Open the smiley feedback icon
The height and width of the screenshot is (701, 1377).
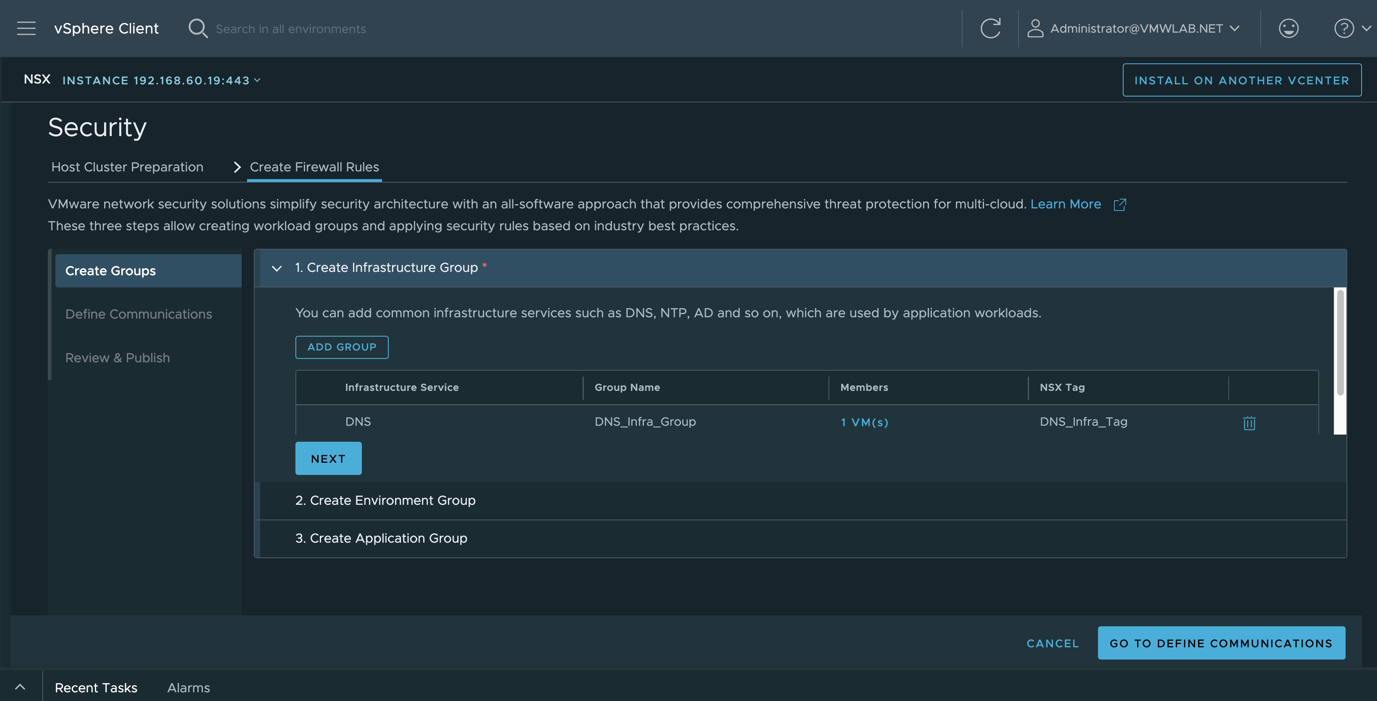1289,28
